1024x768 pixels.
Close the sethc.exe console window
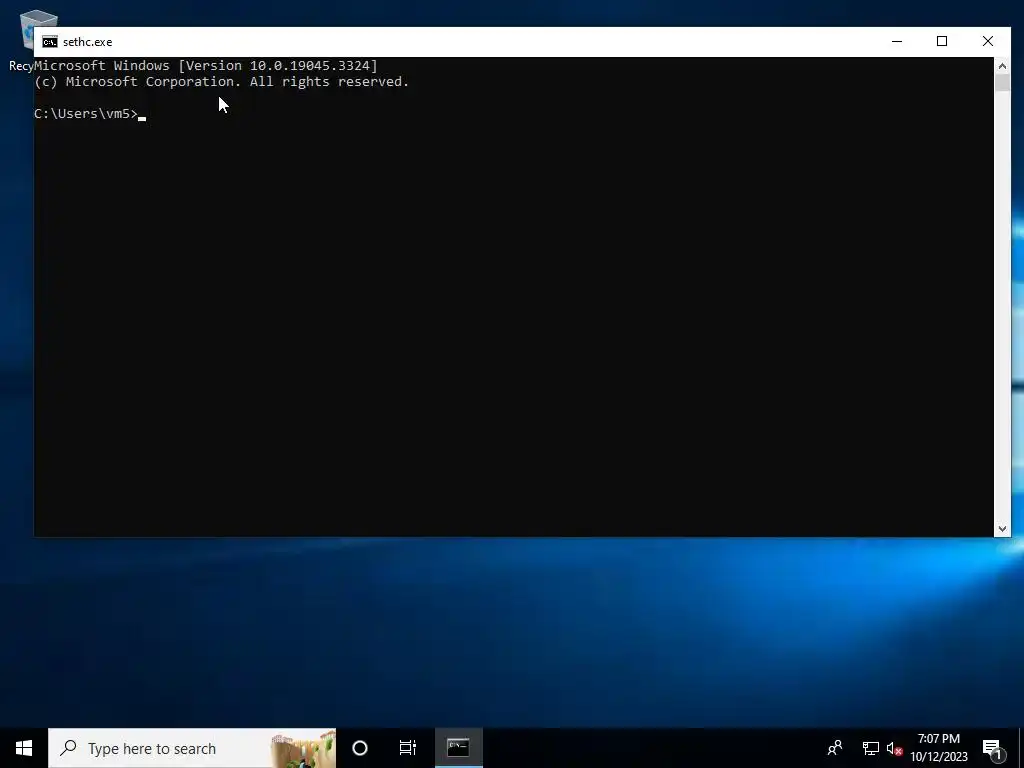click(x=987, y=41)
